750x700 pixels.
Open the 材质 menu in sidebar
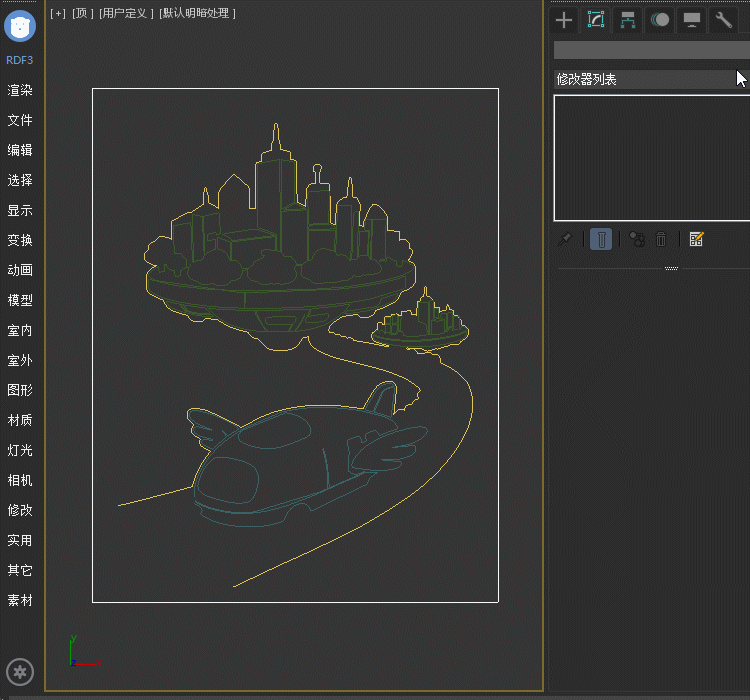pos(20,420)
